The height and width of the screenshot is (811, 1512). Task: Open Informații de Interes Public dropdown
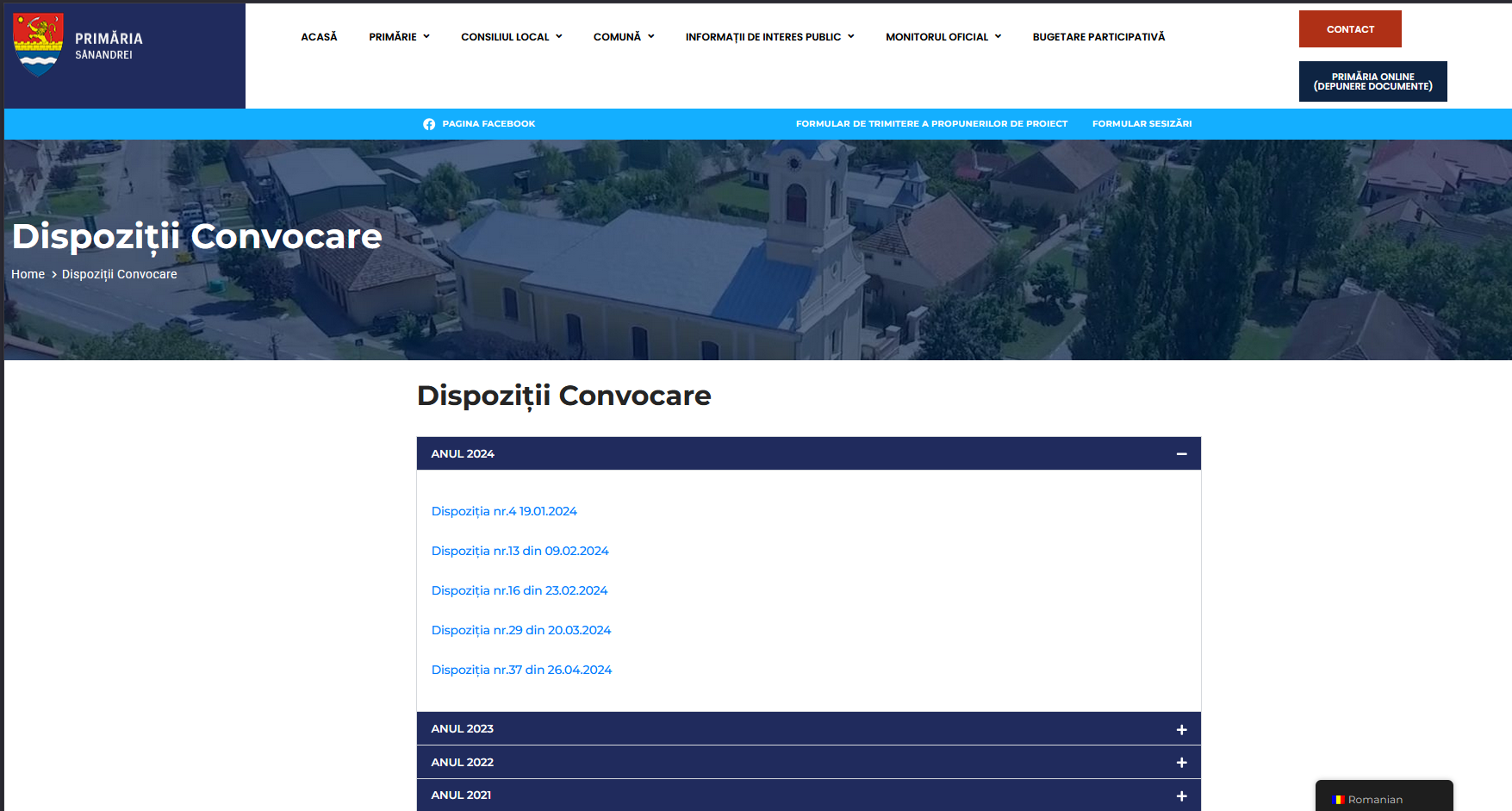769,37
